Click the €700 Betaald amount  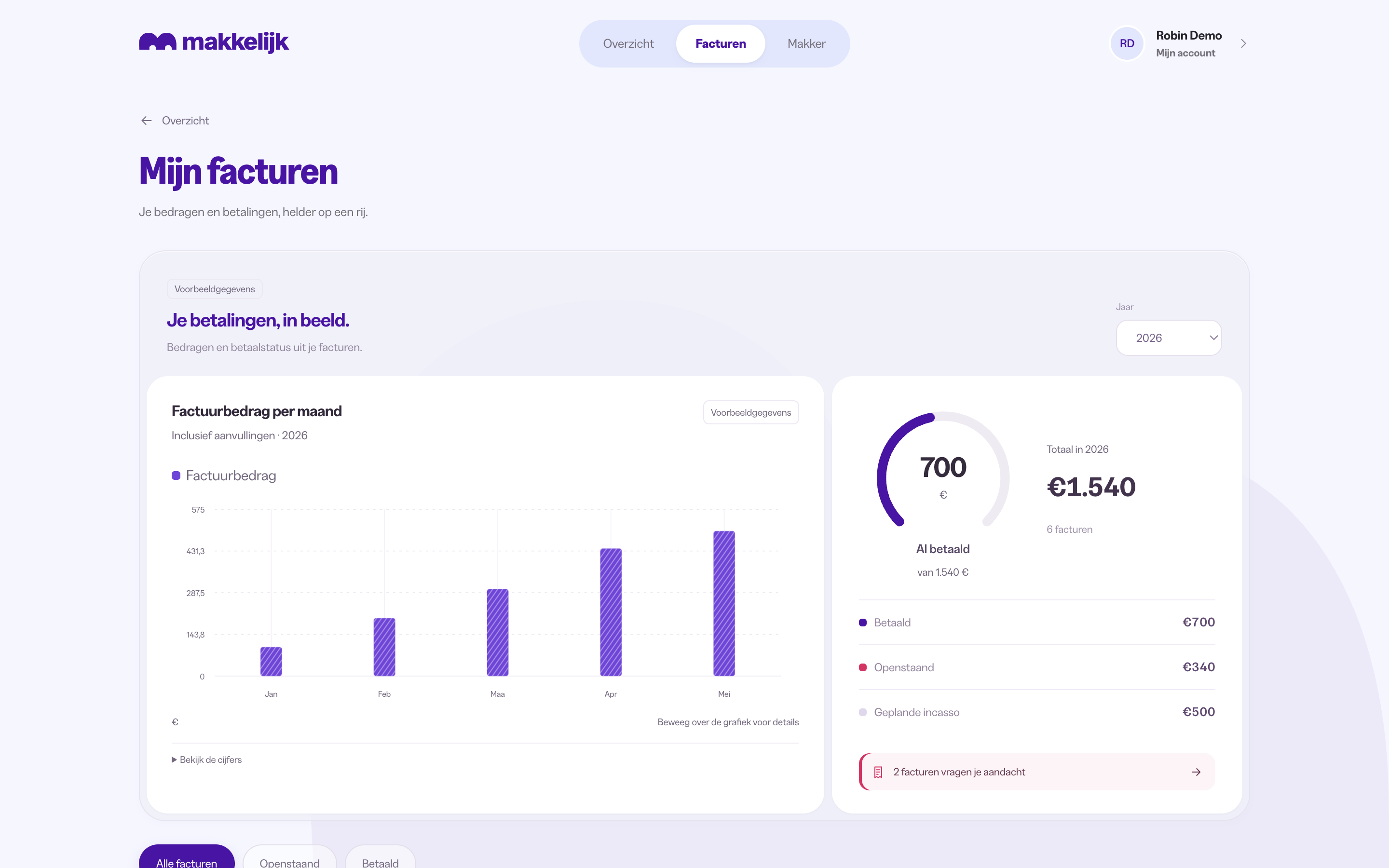[1198, 622]
